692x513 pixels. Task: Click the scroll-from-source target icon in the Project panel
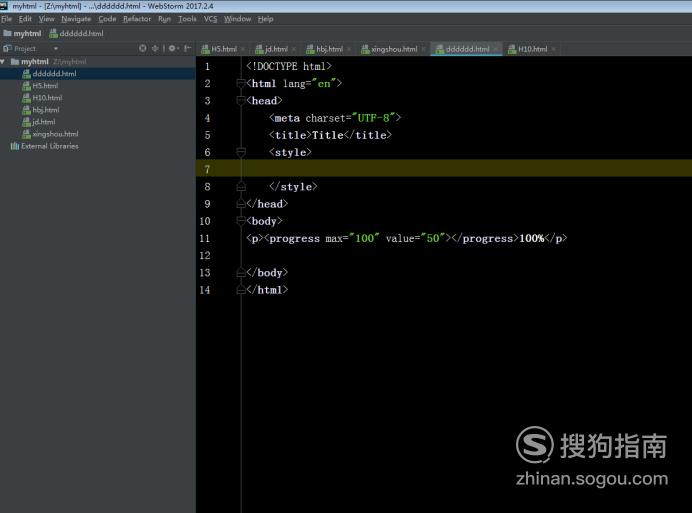tap(143, 49)
